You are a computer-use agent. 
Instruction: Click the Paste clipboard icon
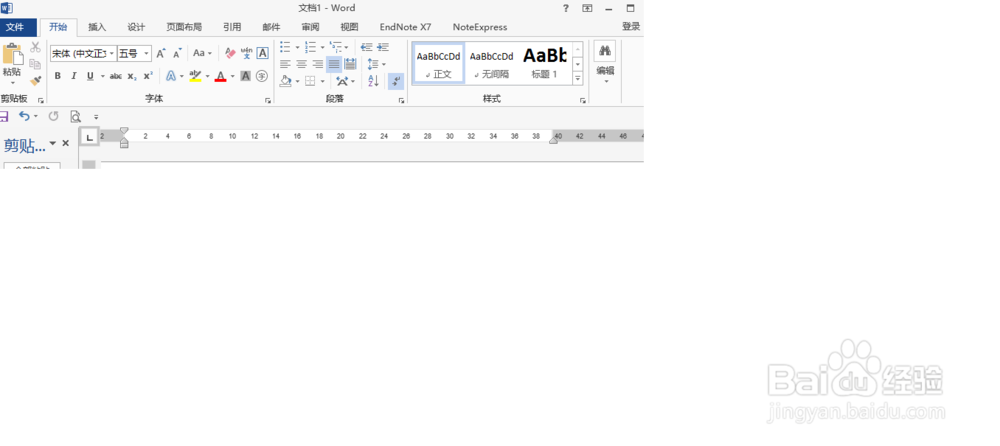(12, 54)
